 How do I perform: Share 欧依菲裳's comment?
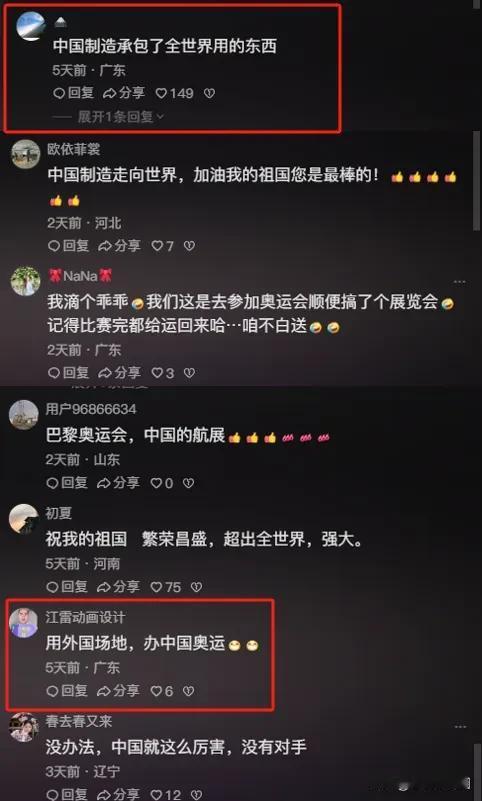tap(119, 246)
